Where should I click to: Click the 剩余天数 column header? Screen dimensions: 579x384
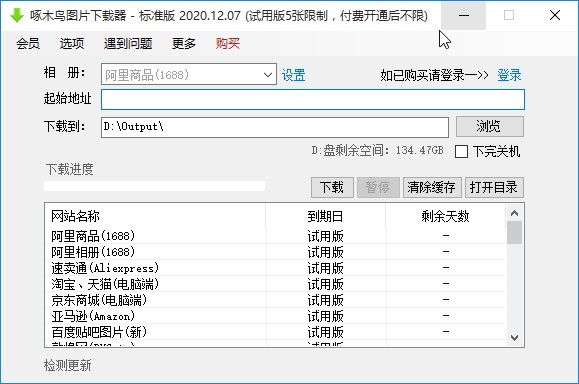445,216
